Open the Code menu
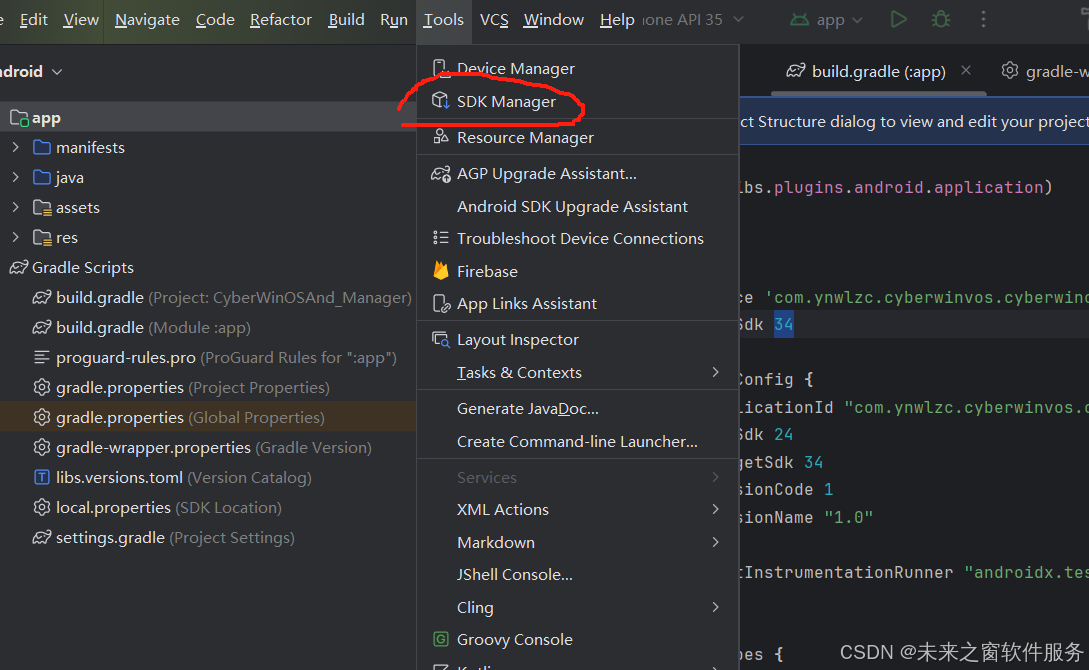Image resolution: width=1089 pixels, height=670 pixels. pyautogui.click(x=215, y=19)
